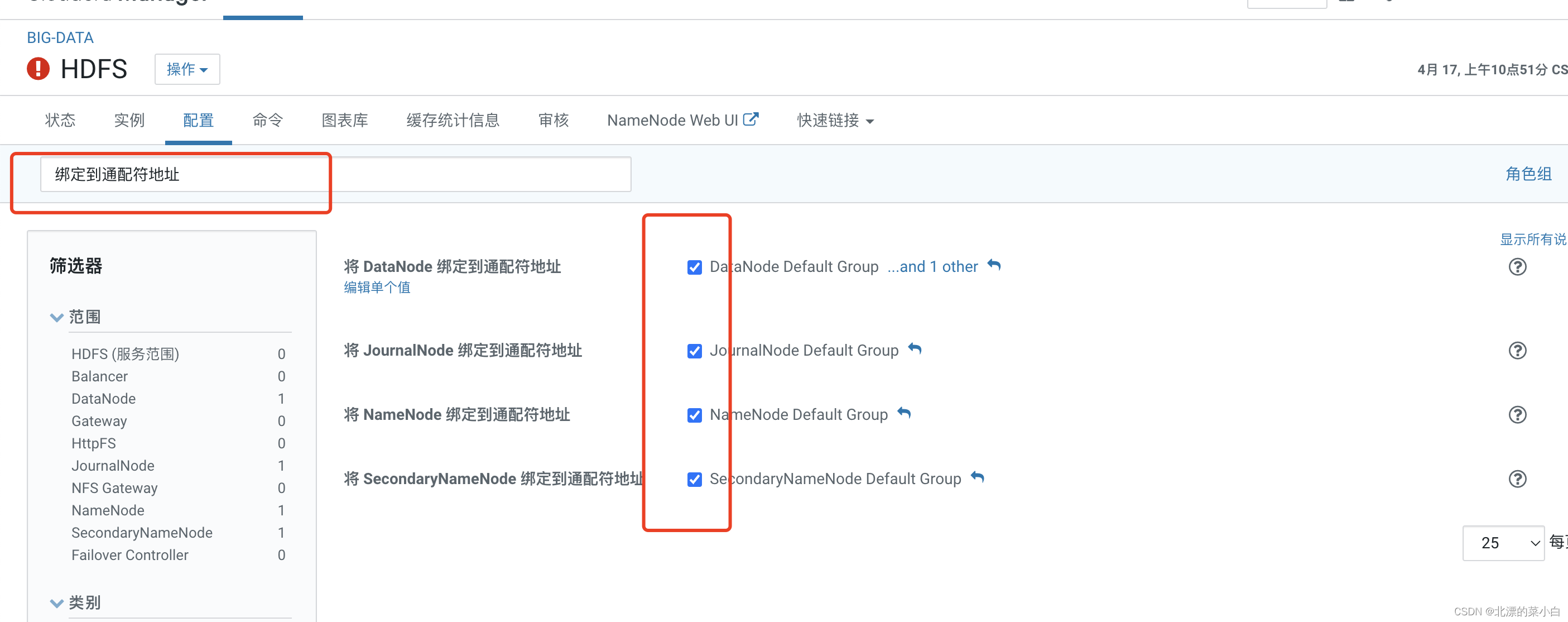Open the BIG-DATA cluster breadcrumb link
This screenshot has width=1568, height=622.
click(60, 38)
